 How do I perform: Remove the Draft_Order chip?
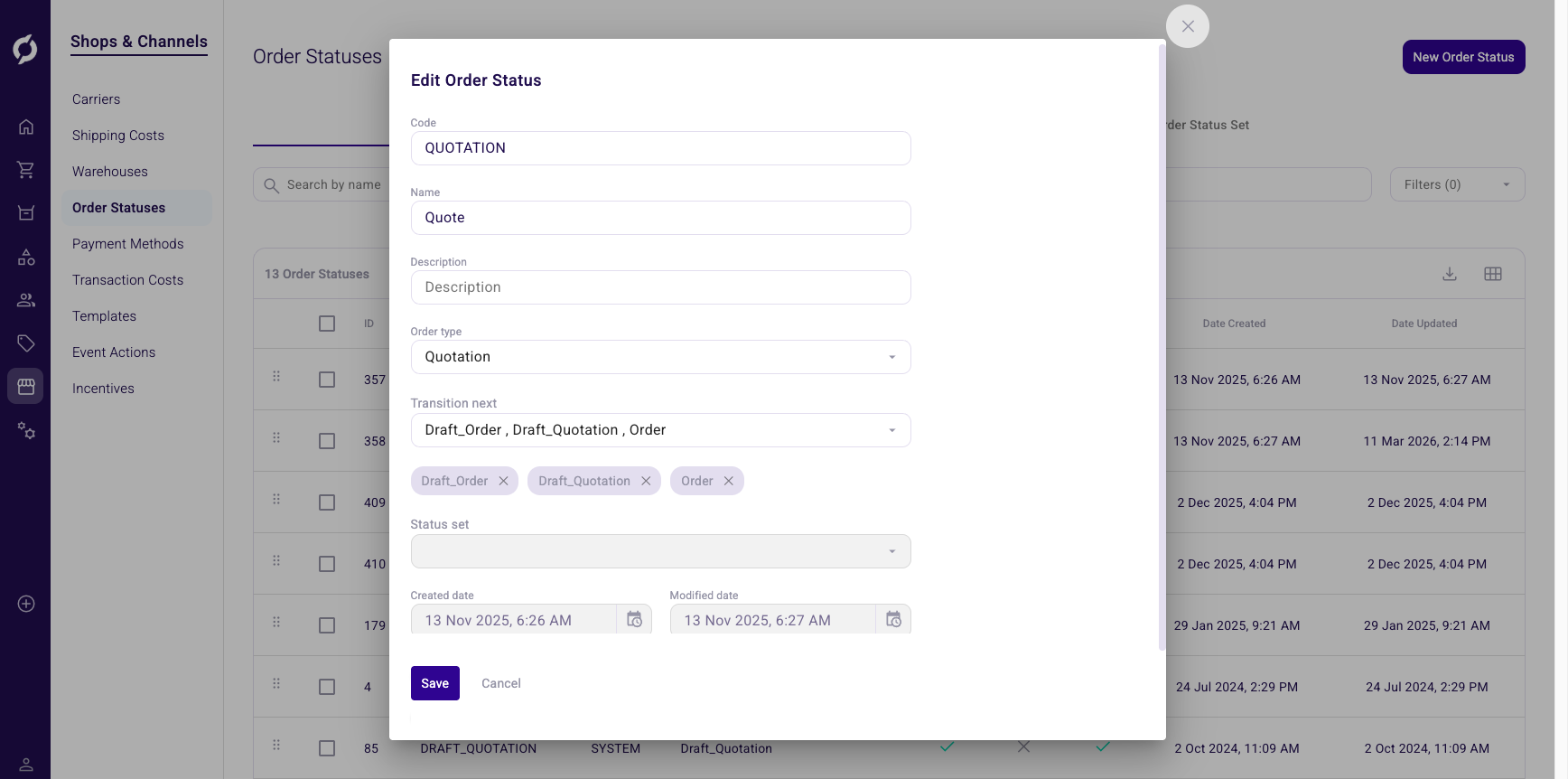click(x=503, y=481)
